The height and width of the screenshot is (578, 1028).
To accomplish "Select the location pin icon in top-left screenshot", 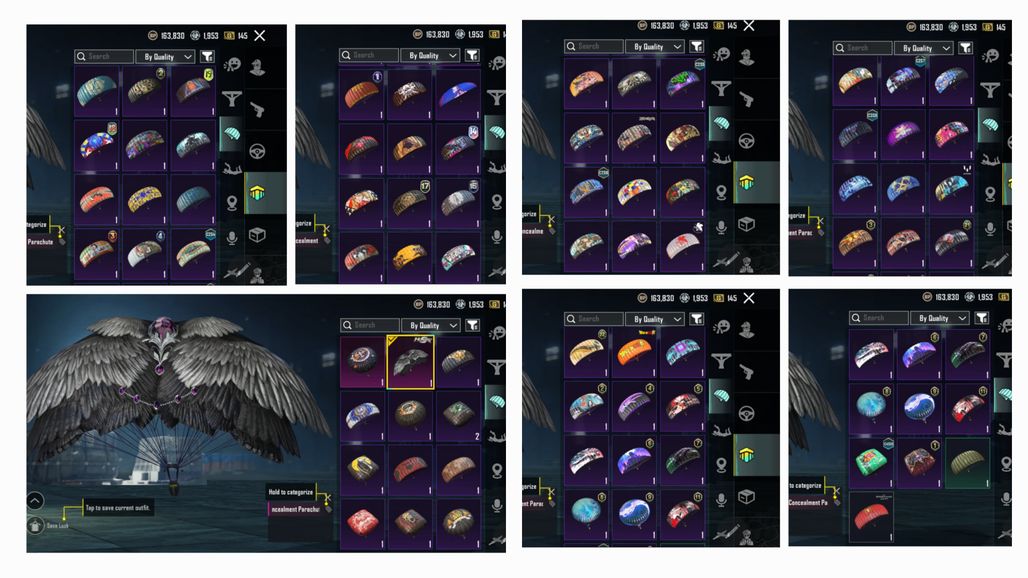I will point(232,202).
